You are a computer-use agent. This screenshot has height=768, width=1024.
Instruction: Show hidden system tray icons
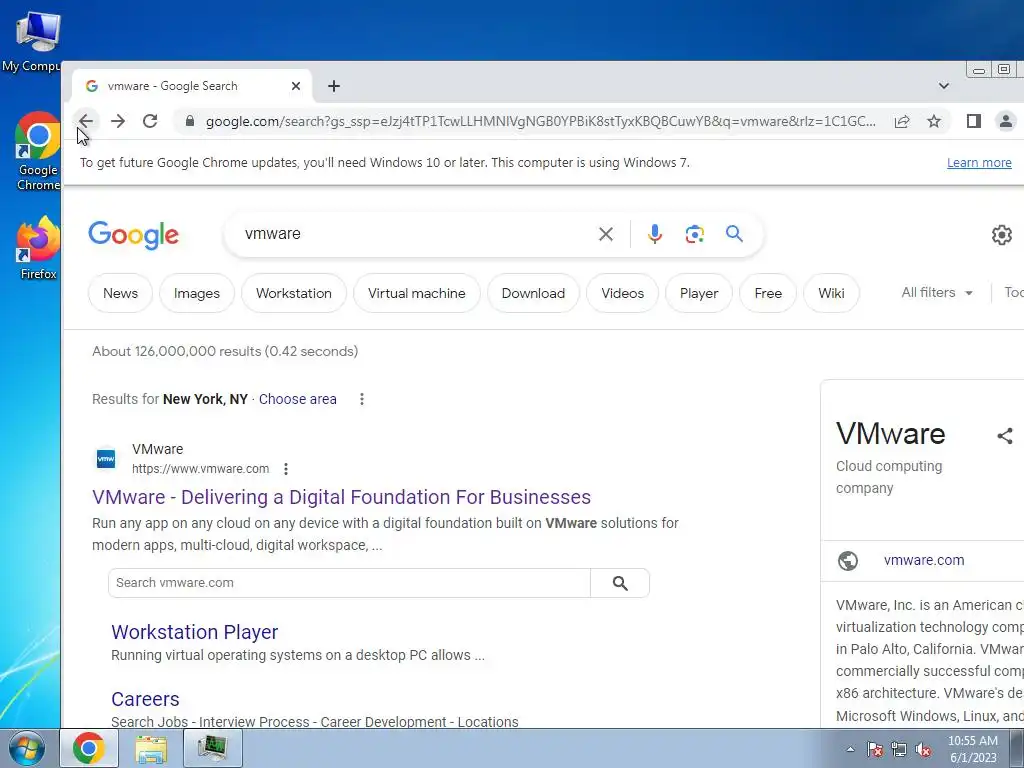pos(850,749)
